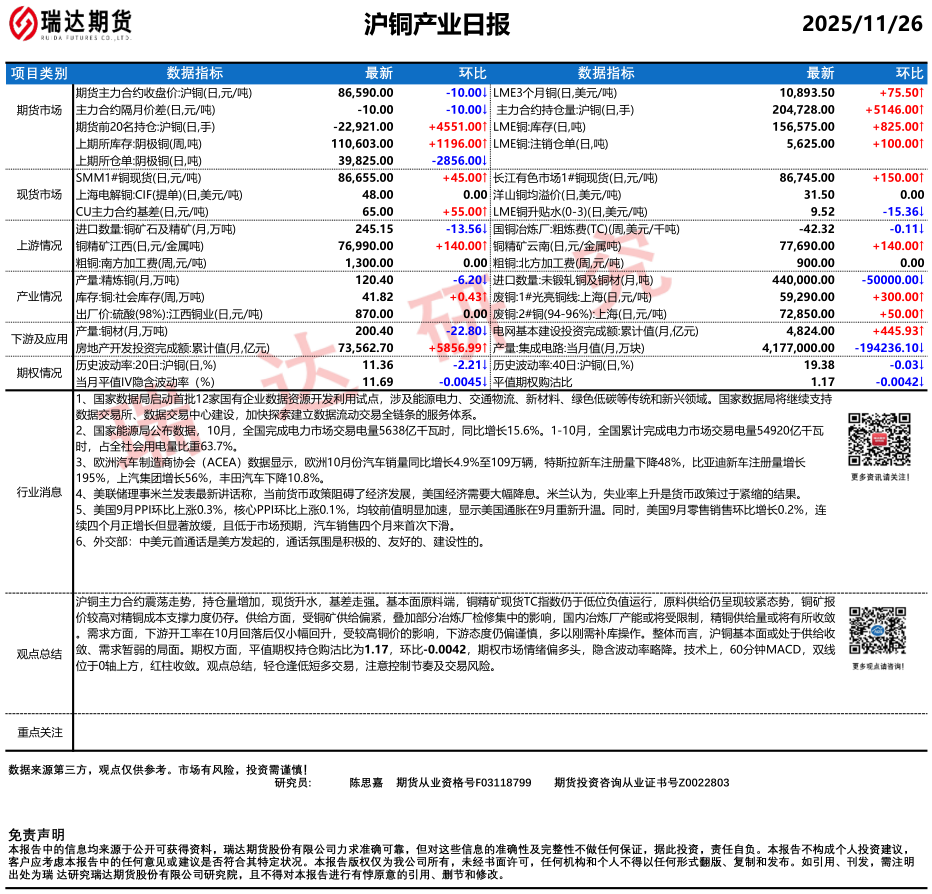Select the 期货市场 category cell
932x894 pixels.
coord(39,109)
